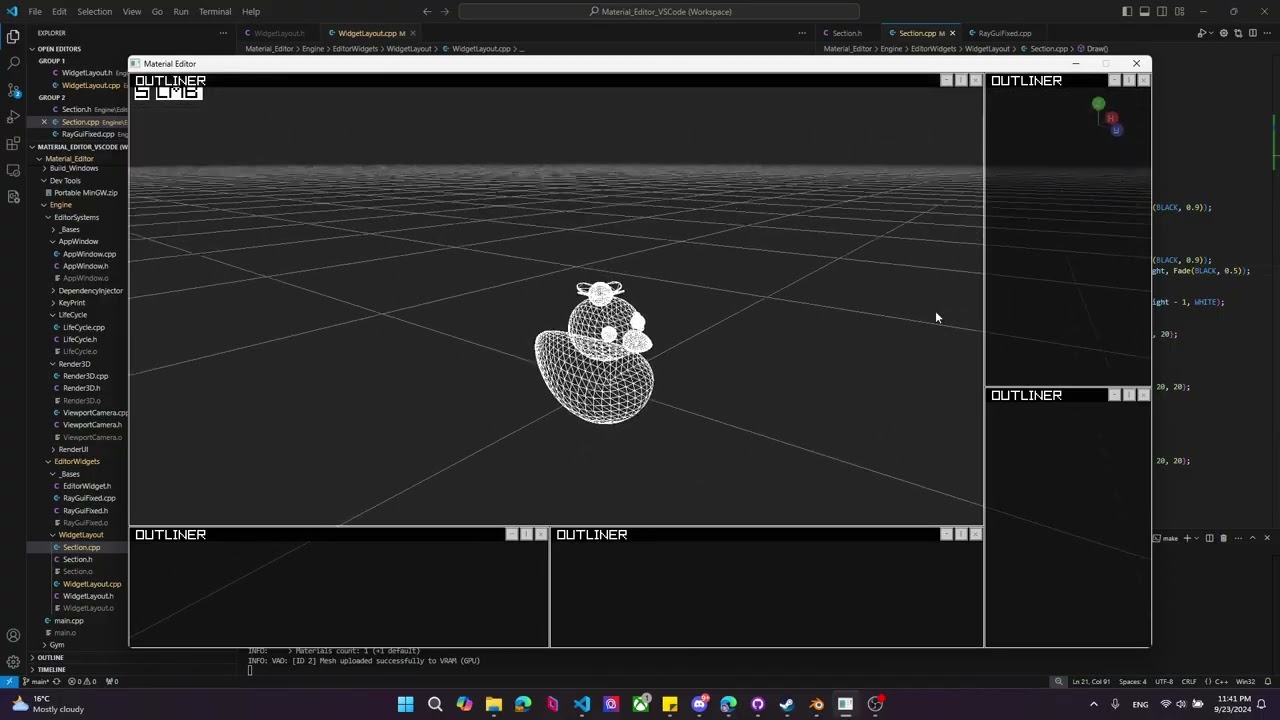Change indentation via Spaces: 4
The height and width of the screenshot is (720, 1280).
pyautogui.click(x=1133, y=682)
